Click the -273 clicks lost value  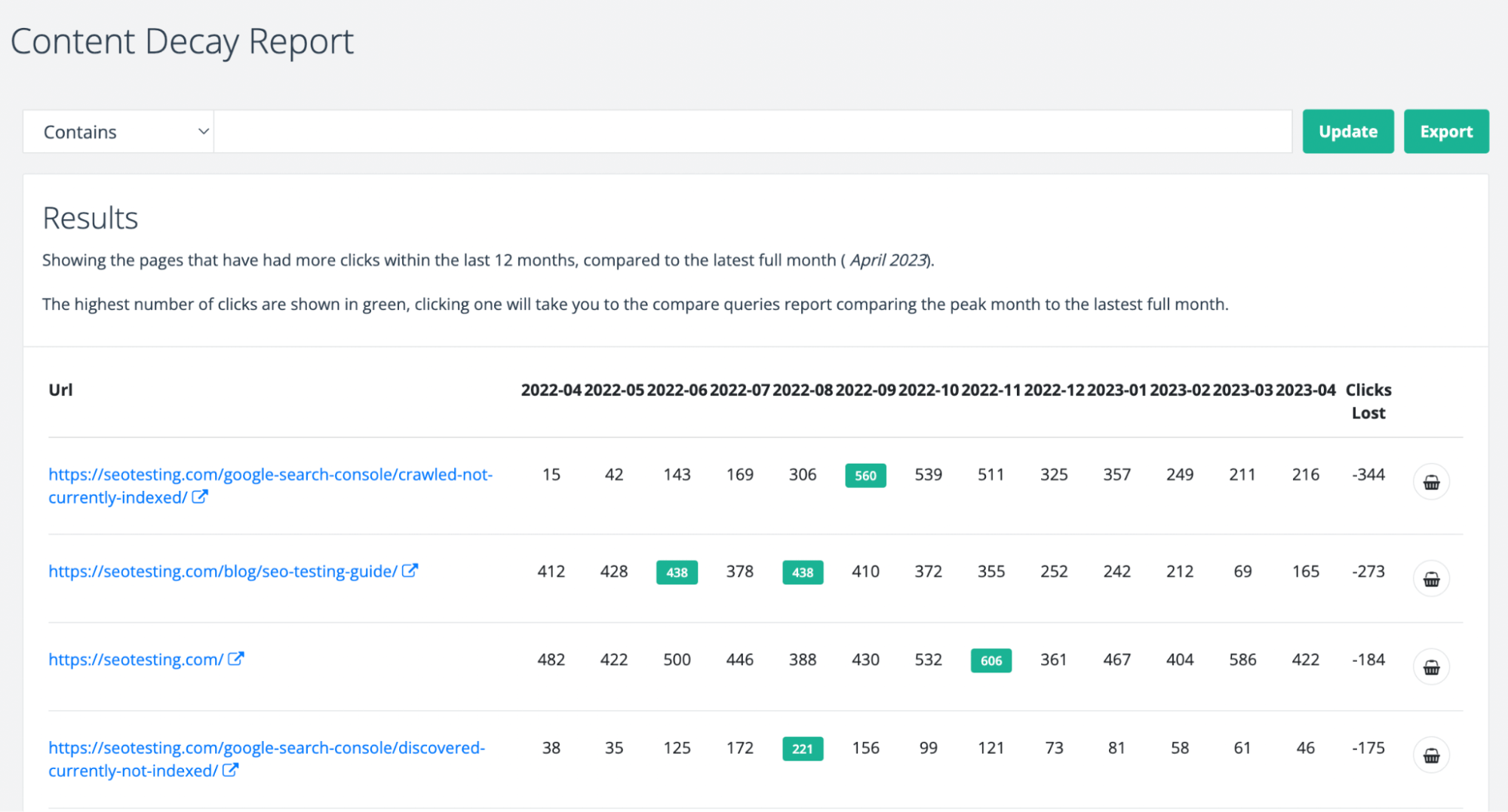(x=1368, y=571)
